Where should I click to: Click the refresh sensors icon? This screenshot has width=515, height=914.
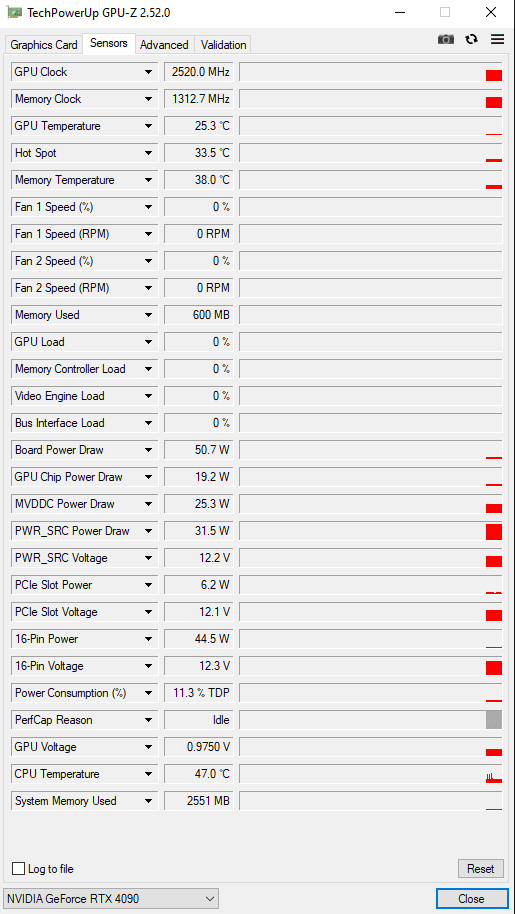471,40
